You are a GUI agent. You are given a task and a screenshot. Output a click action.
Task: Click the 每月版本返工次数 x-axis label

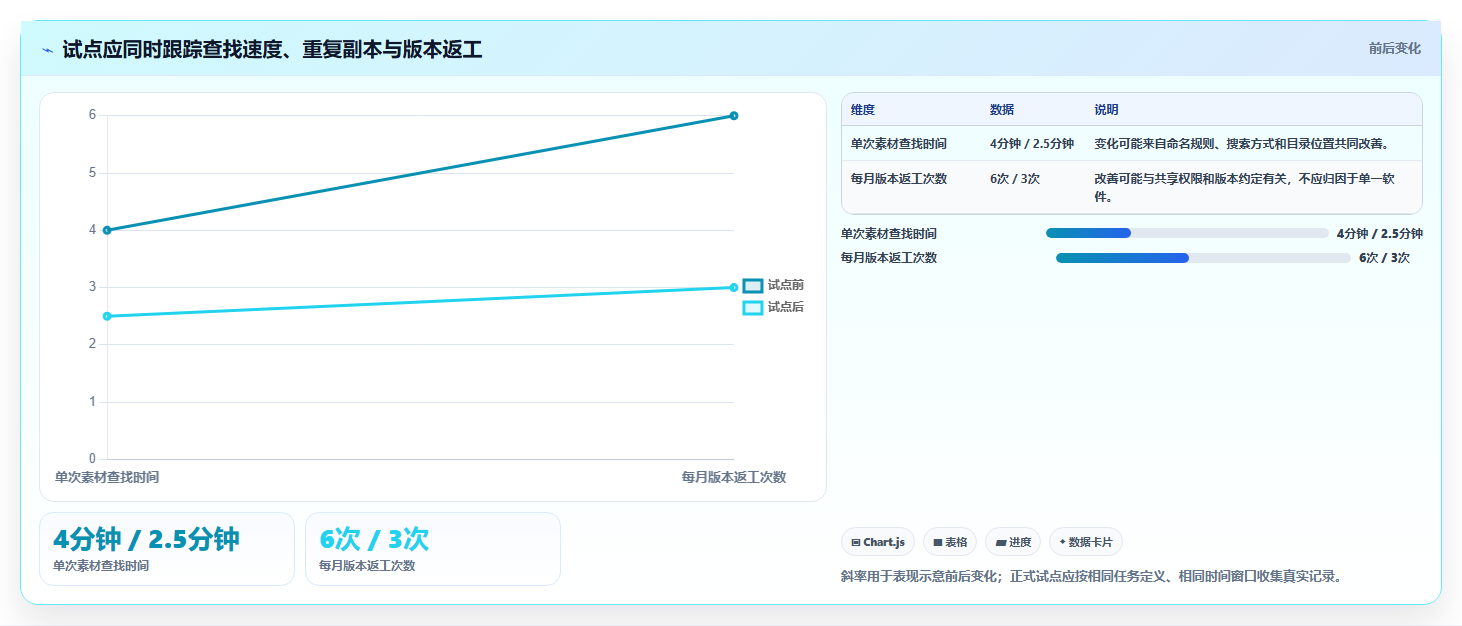[x=734, y=478]
